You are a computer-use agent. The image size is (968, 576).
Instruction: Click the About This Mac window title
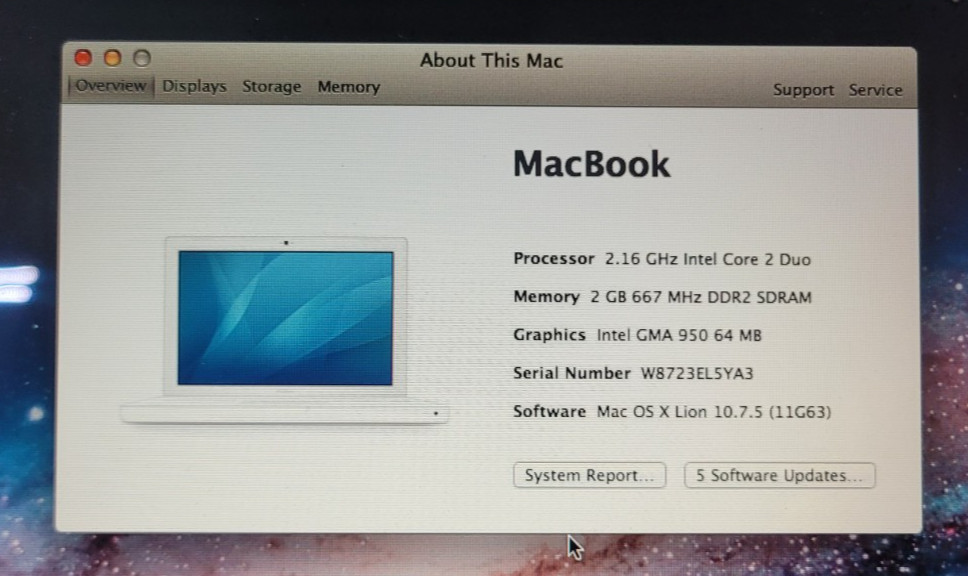pyautogui.click(x=491, y=61)
